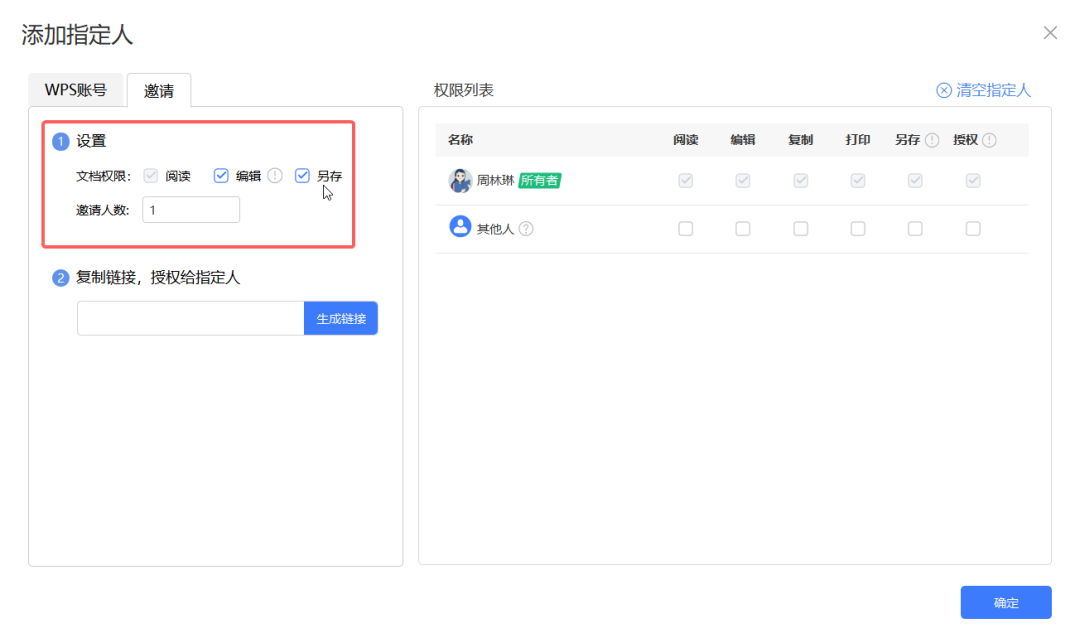This screenshot has height=638, width=1080.
Task: Disable the 编辑 document permission checkbox
Action: tap(221, 175)
